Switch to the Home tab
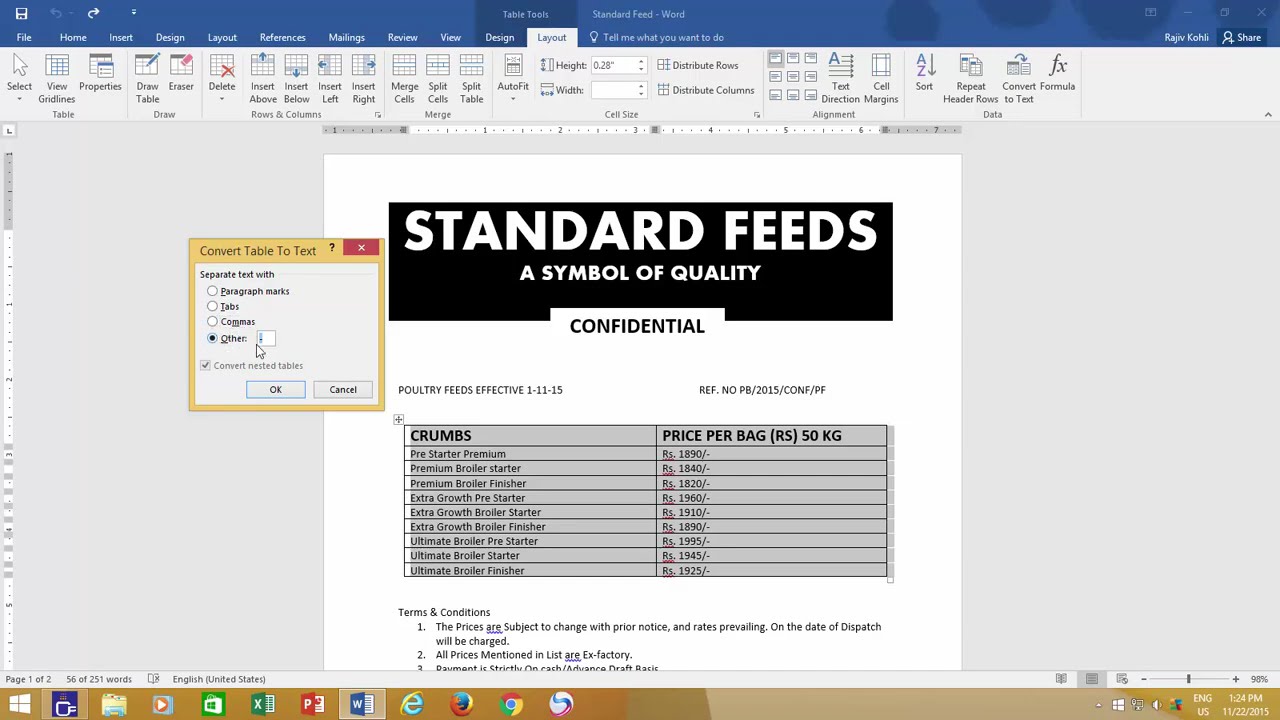 73,37
